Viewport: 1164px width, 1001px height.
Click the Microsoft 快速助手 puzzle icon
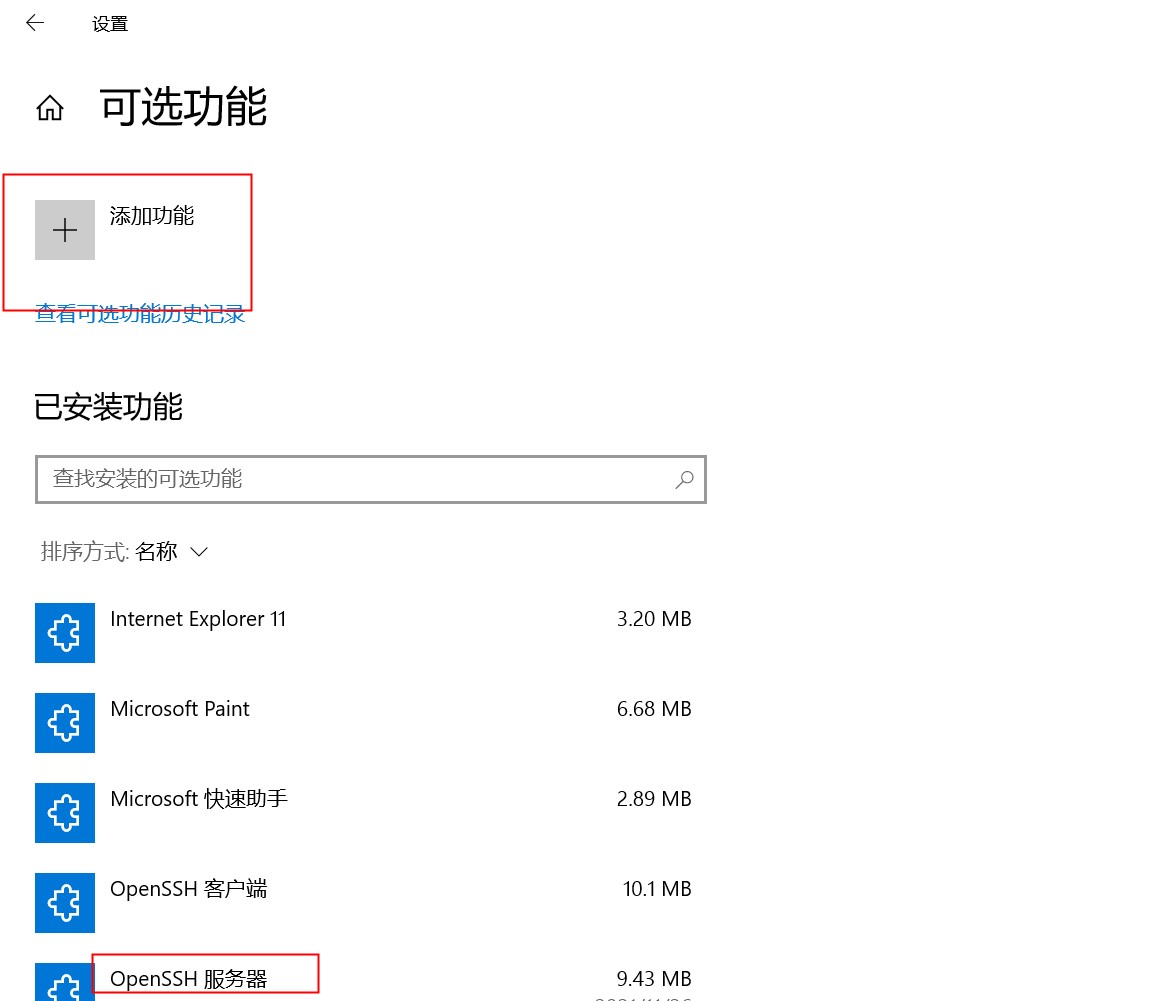click(x=64, y=813)
